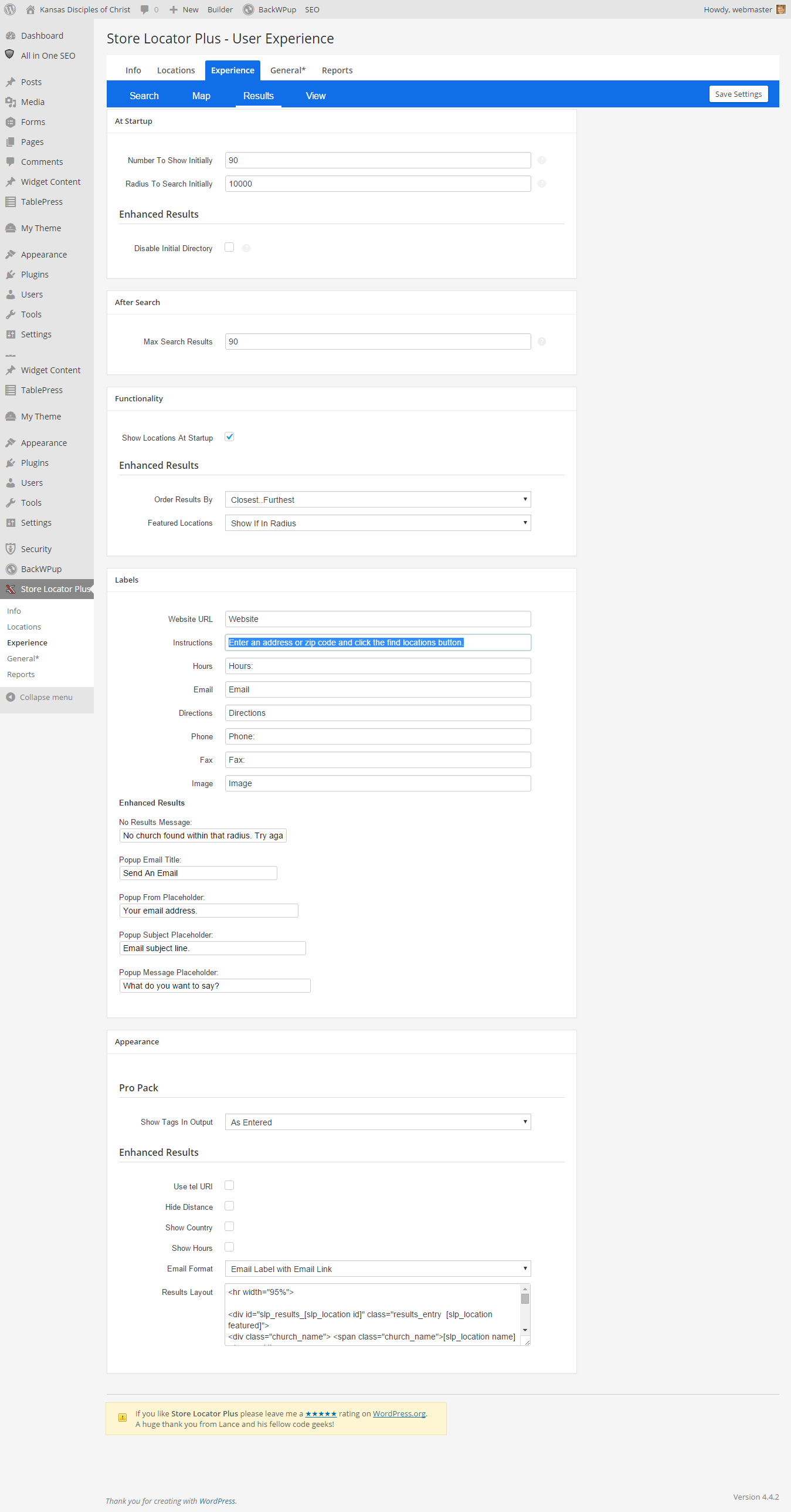
Task: Click the help icon beside Disable Initial Directory
Action: click(x=246, y=248)
